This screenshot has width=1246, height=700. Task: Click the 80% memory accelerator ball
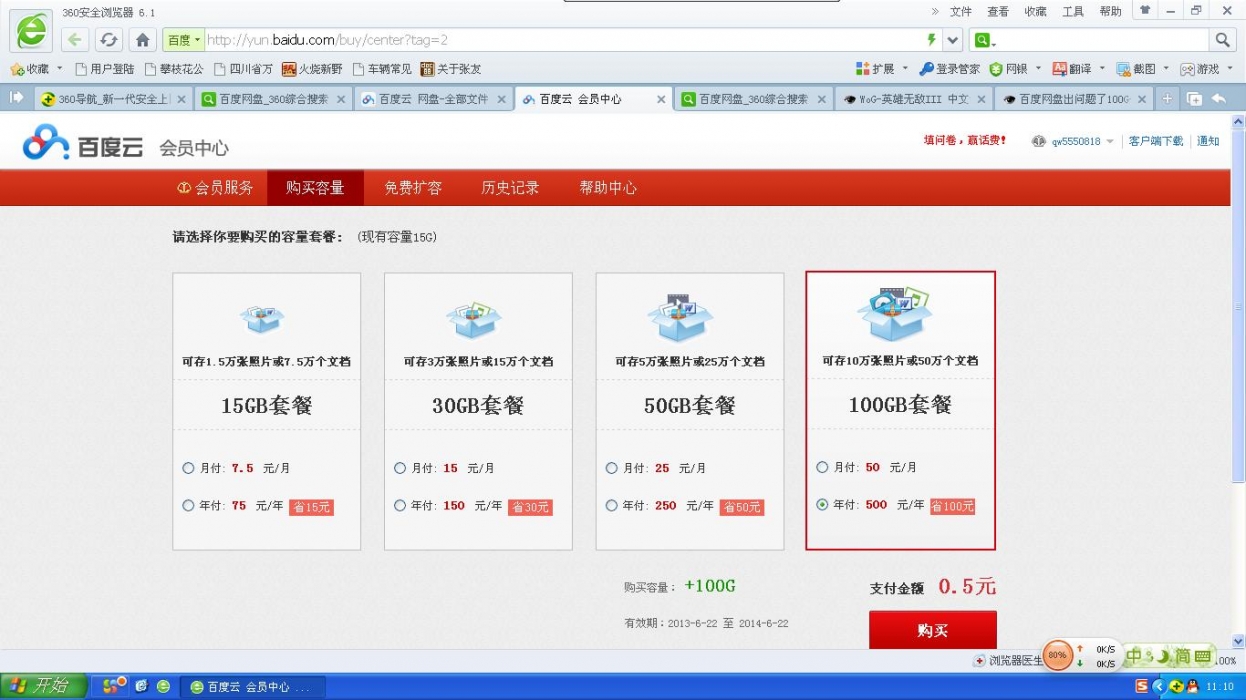1057,656
